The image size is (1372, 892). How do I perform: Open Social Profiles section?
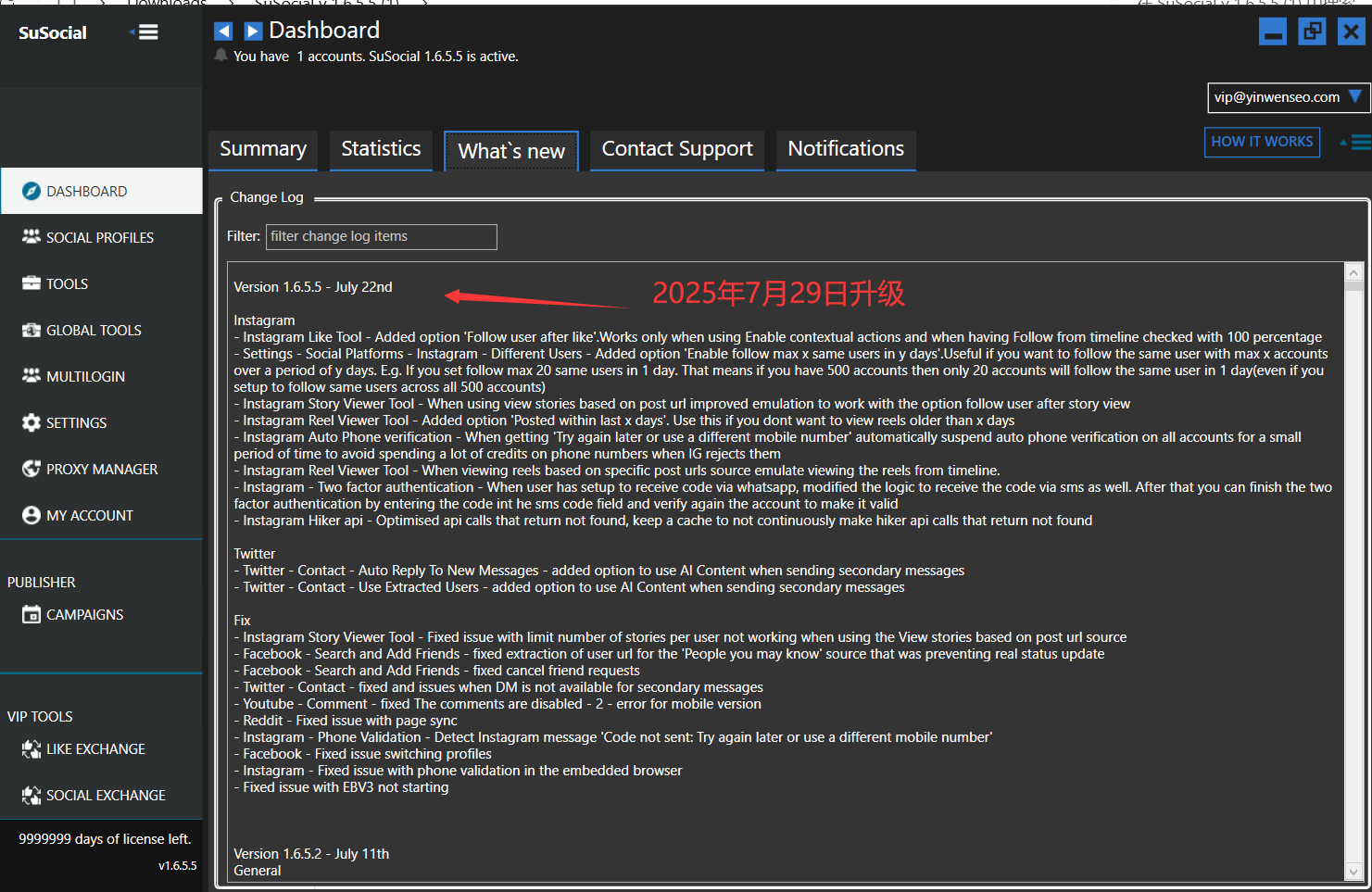point(101,237)
